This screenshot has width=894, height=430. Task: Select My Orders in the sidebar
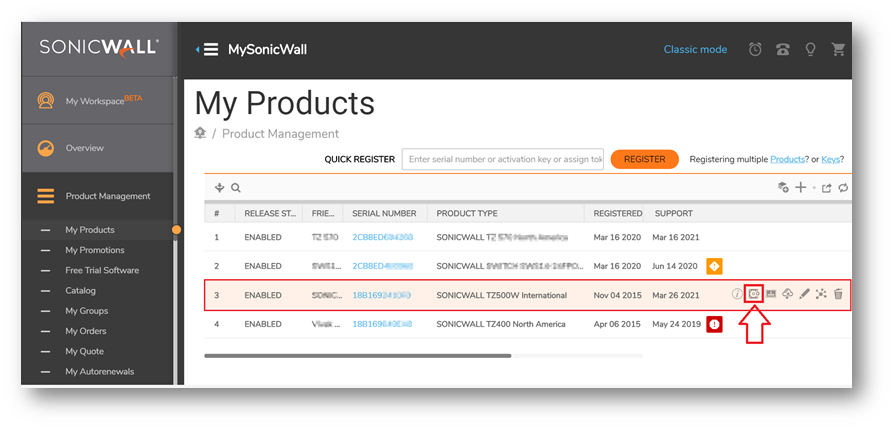(85, 331)
